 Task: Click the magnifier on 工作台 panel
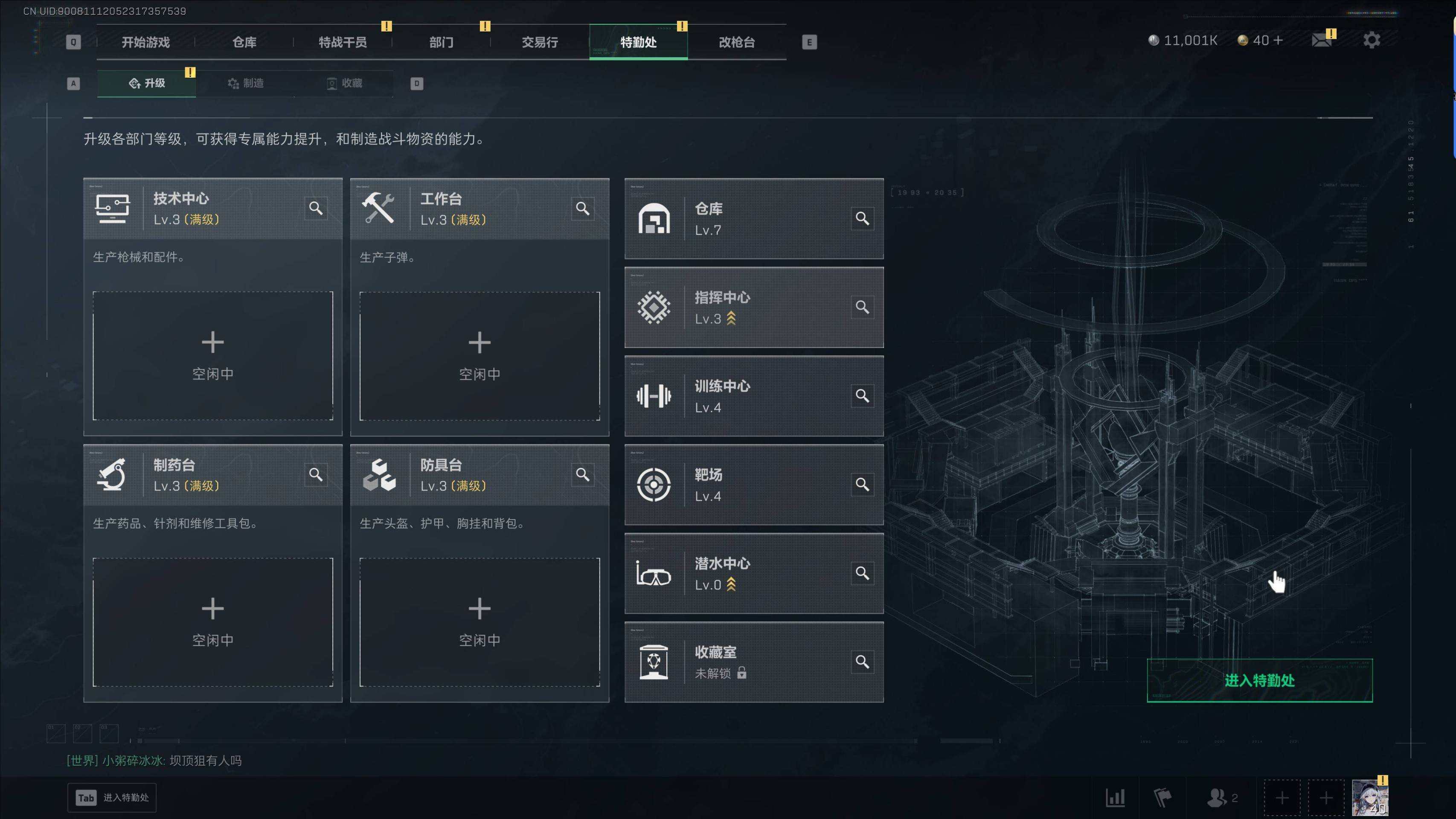click(x=583, y=208)
